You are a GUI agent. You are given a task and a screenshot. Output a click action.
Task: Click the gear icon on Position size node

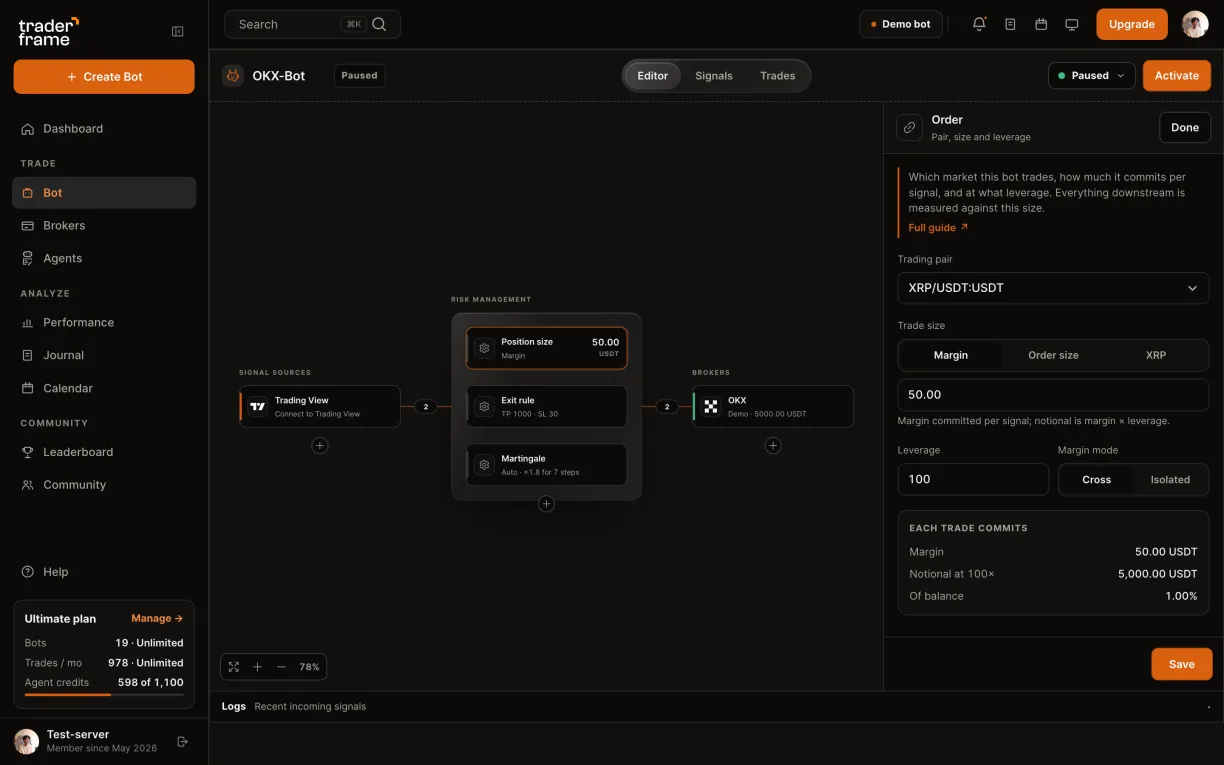point(485,348)
